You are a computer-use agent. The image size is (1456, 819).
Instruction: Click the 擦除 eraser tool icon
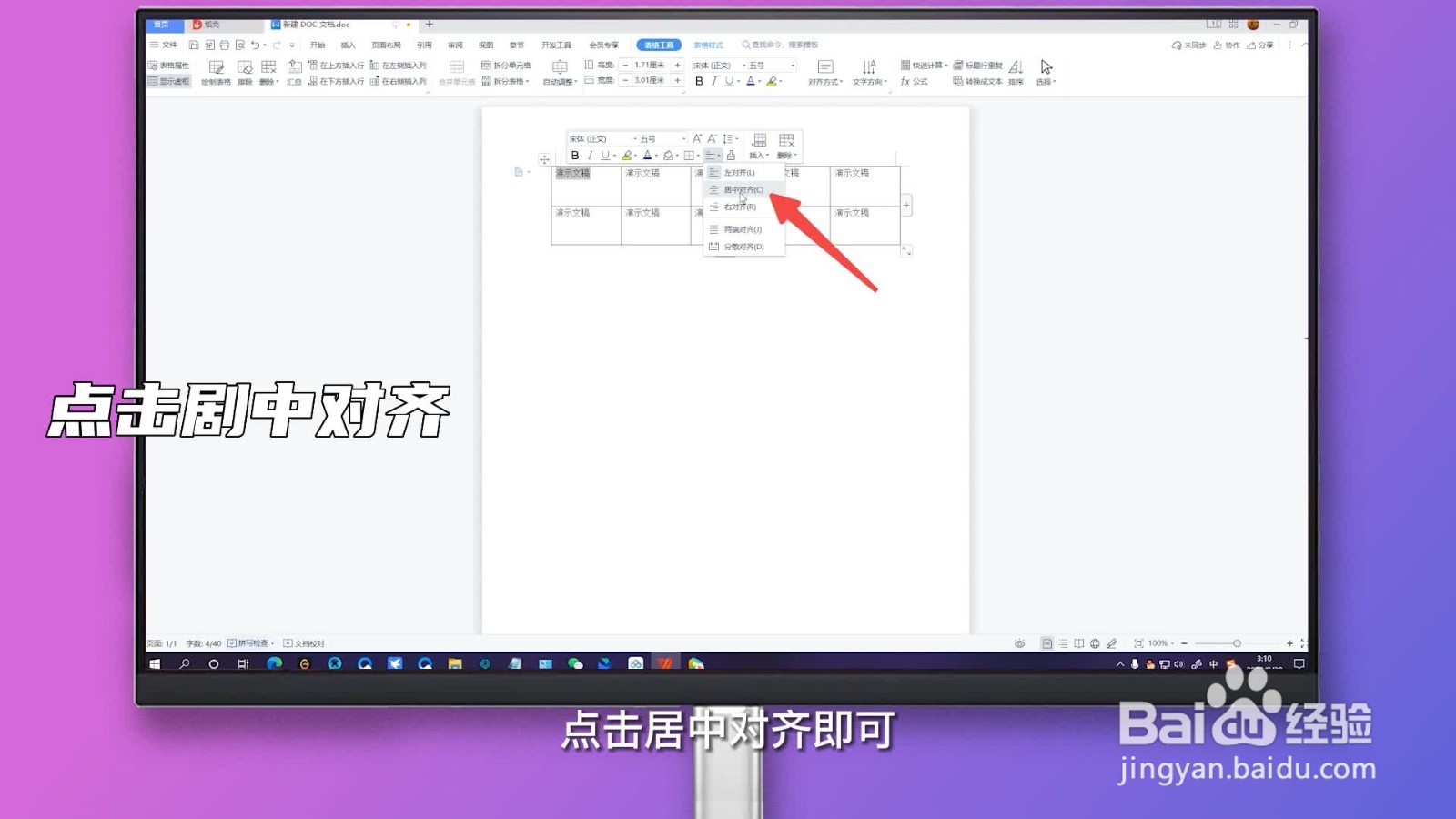click(243, 66)
